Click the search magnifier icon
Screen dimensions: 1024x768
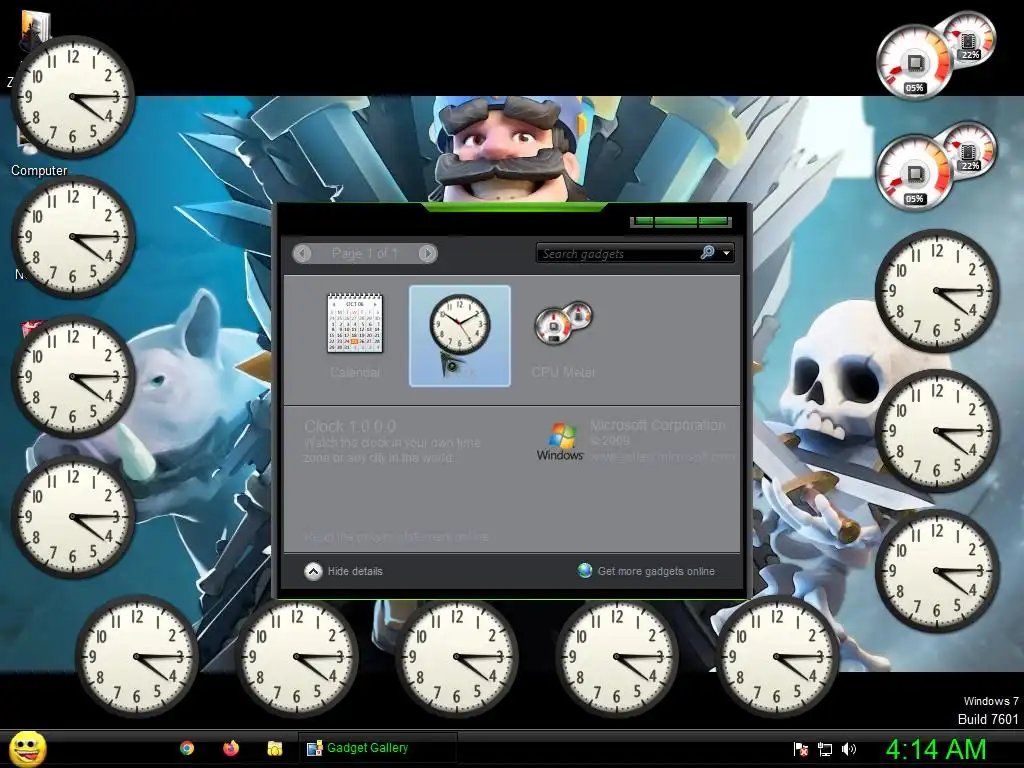[x=707, y=253]
